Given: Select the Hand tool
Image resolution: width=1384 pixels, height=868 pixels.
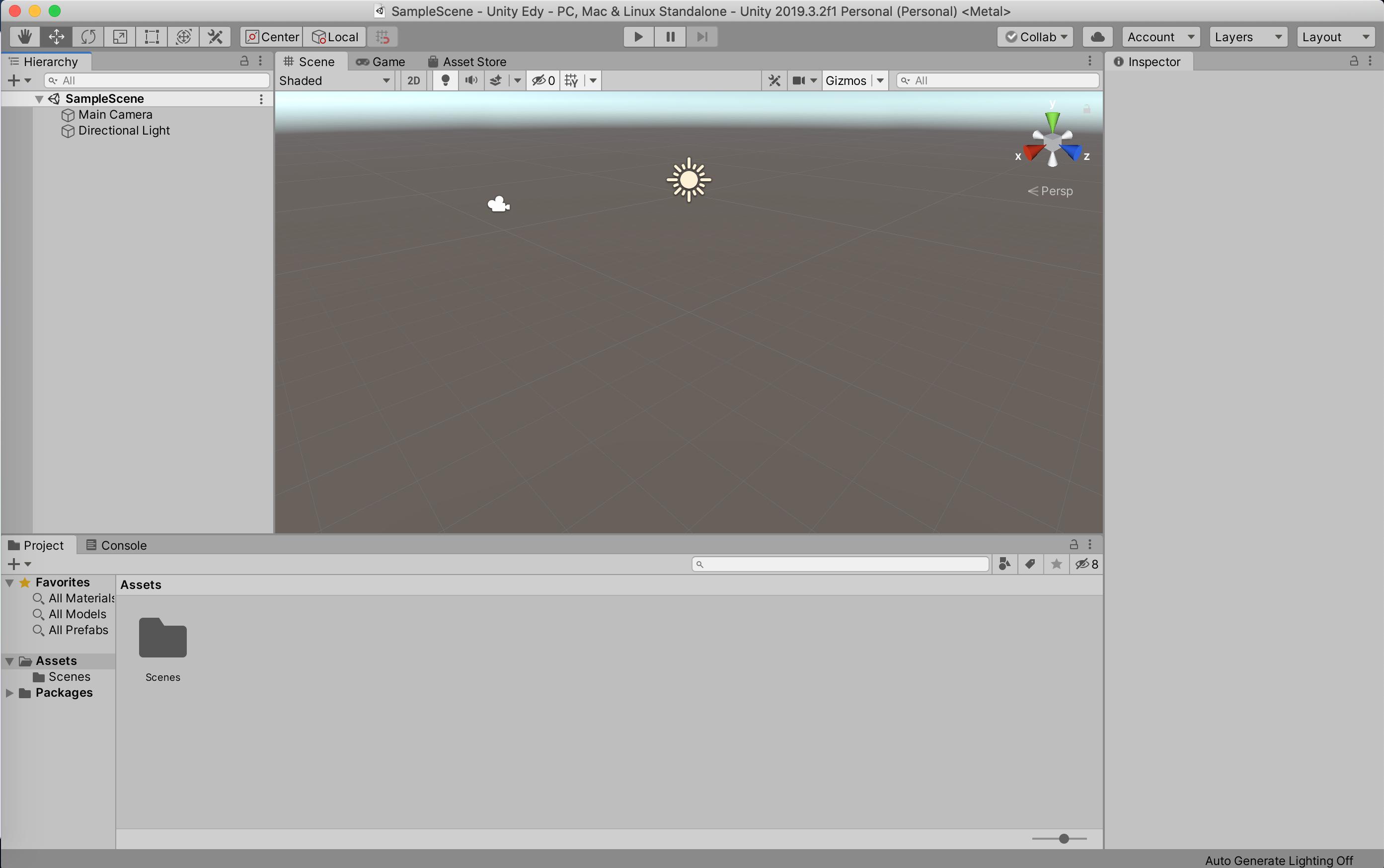Looking at the screenshot, I should coord(24,37).
